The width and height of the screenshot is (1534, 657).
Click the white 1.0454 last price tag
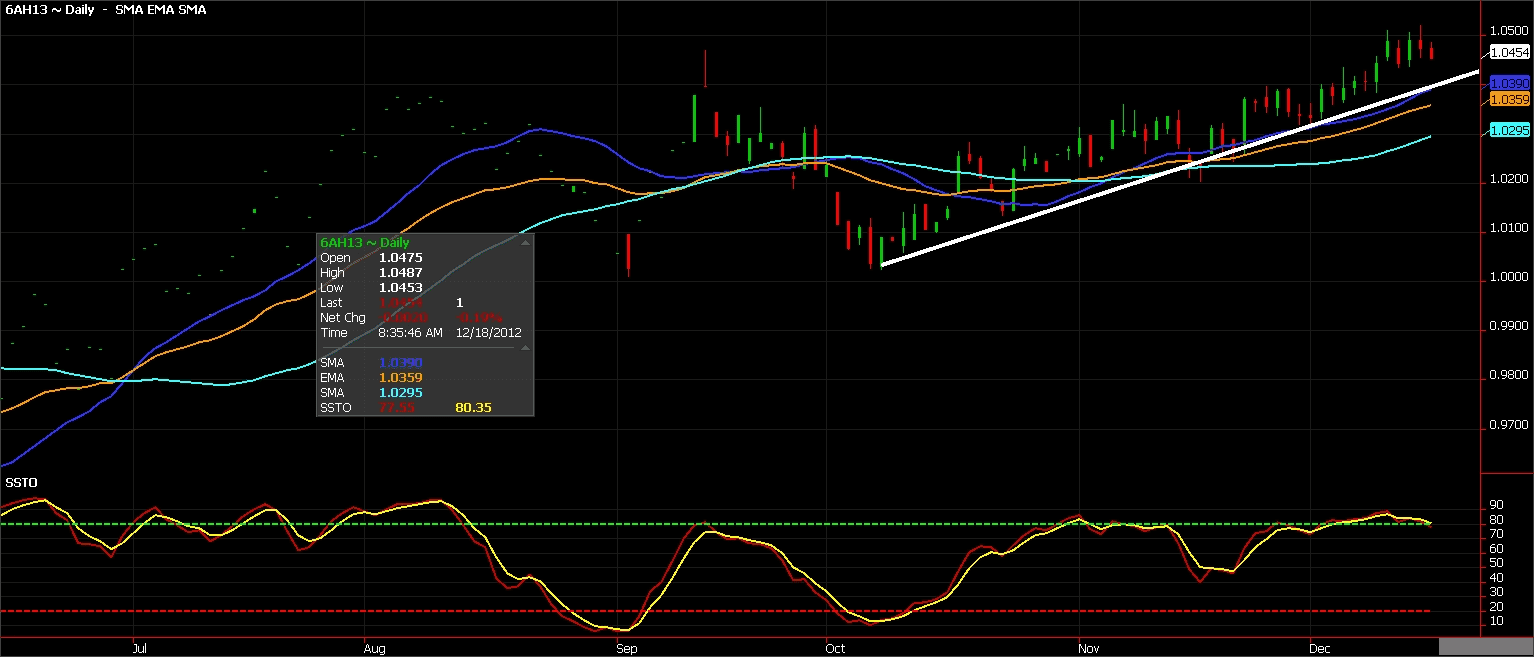(1509, 52)
